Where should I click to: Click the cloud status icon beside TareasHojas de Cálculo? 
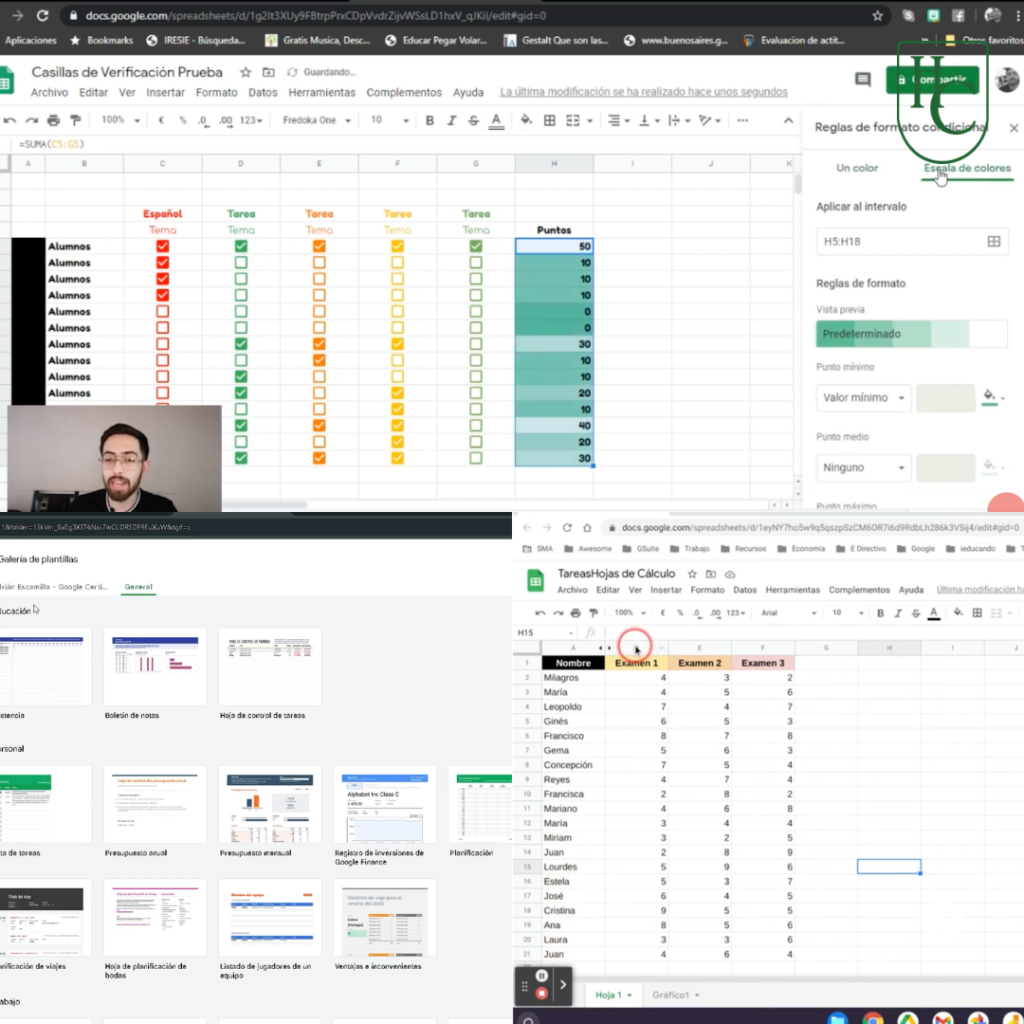[x=729, y=574]
